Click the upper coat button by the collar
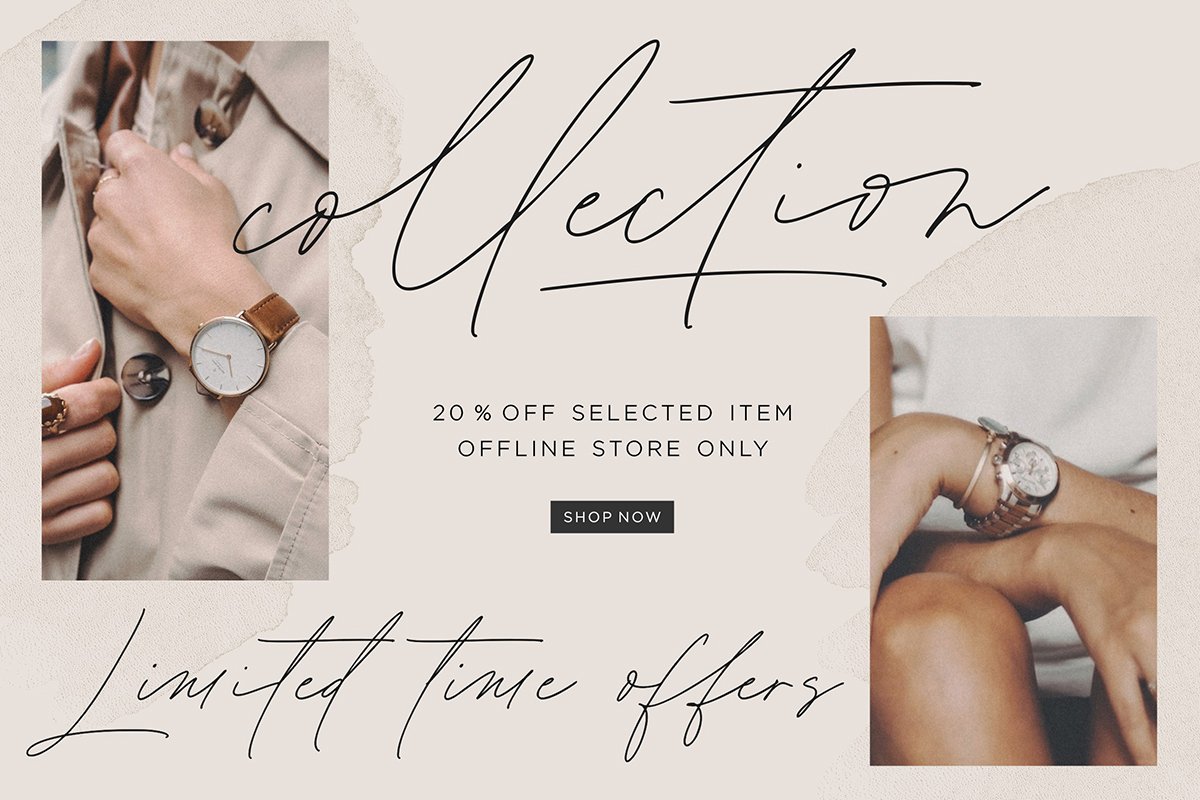Image resolution: width=1200 pixels, height=800 pixels. click(212, 123)
